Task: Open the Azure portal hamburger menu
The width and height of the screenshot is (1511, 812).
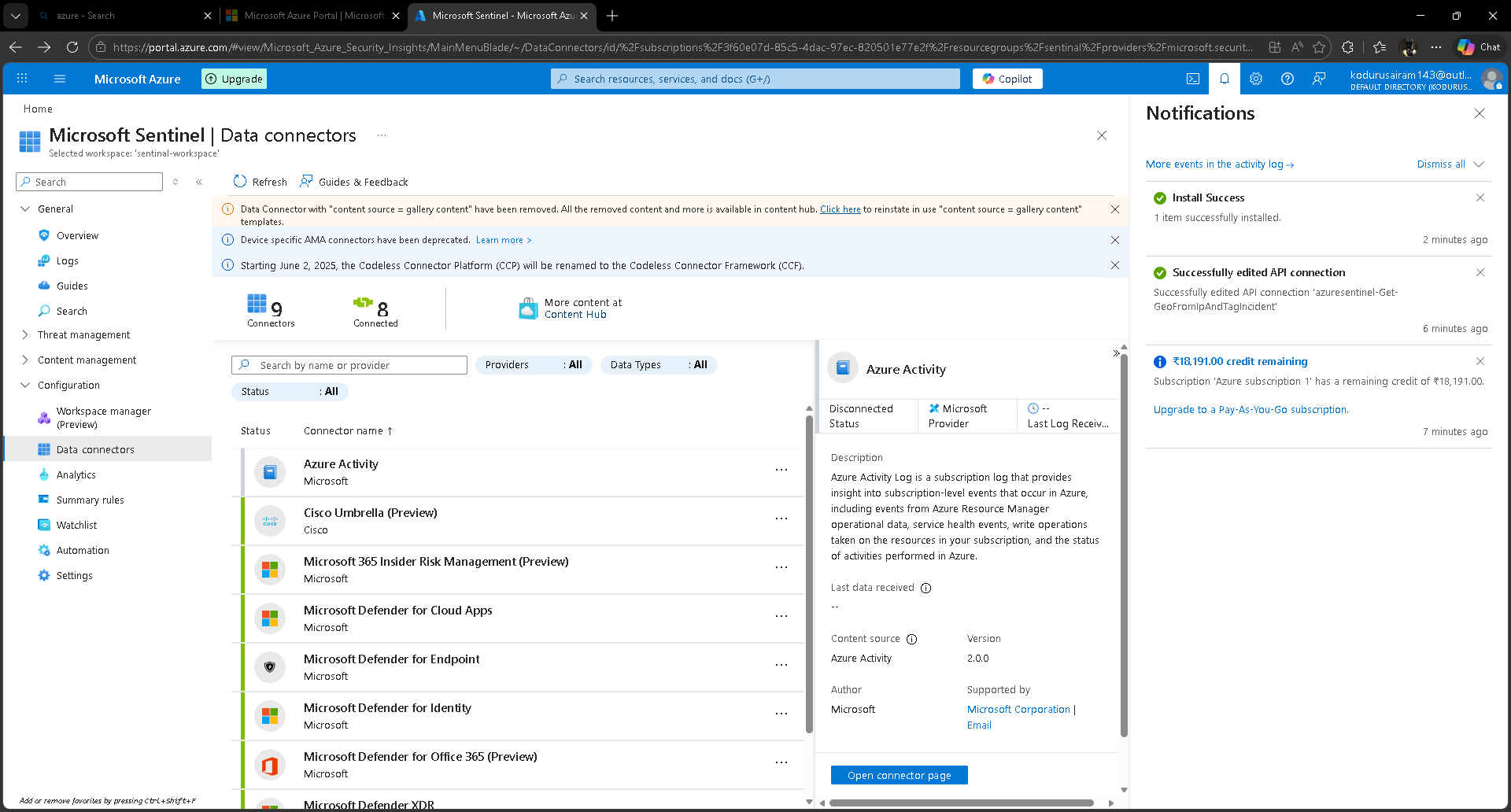Action: pyautogui.click(x=60, y=79)
